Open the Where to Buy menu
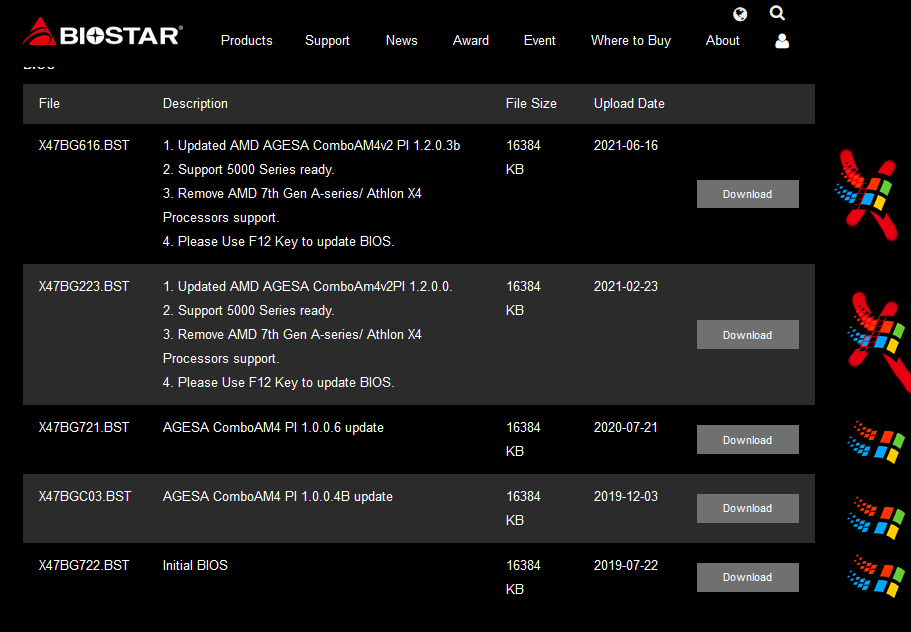911x632 pixels. coord(631,41)
